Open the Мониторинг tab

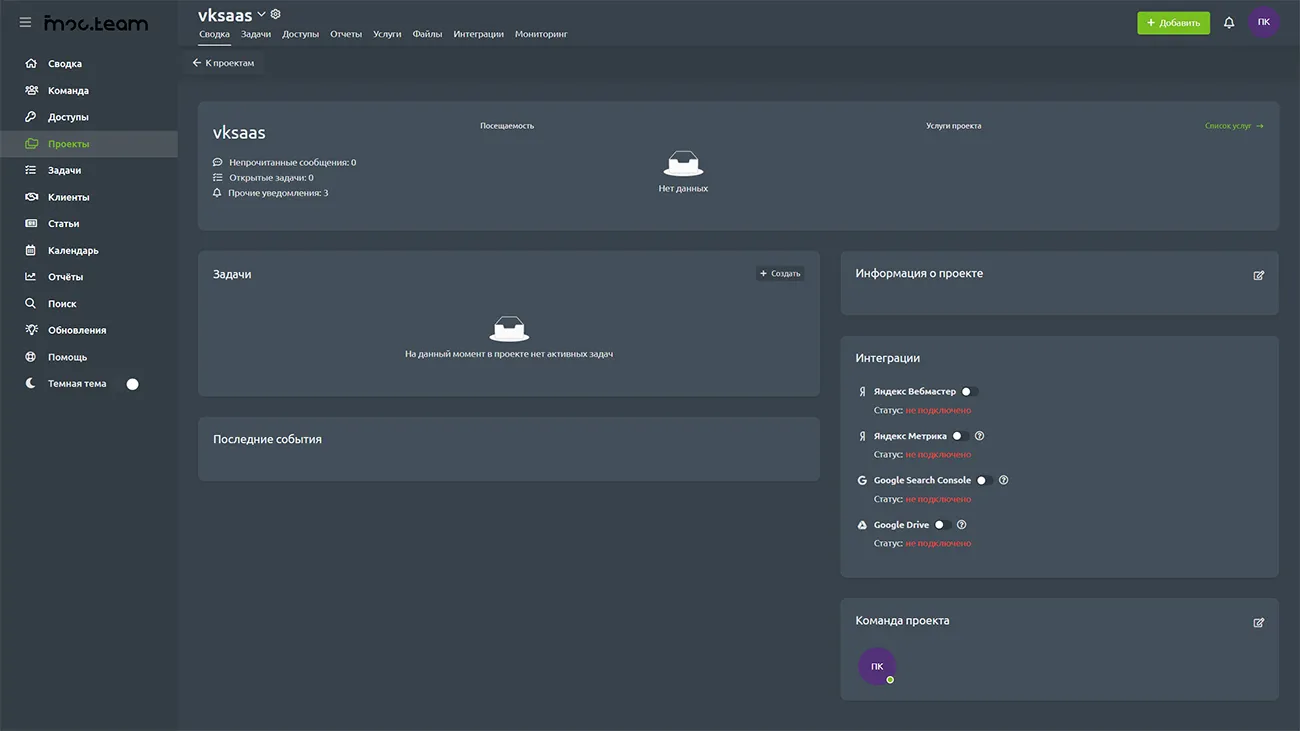coord(541,34)
